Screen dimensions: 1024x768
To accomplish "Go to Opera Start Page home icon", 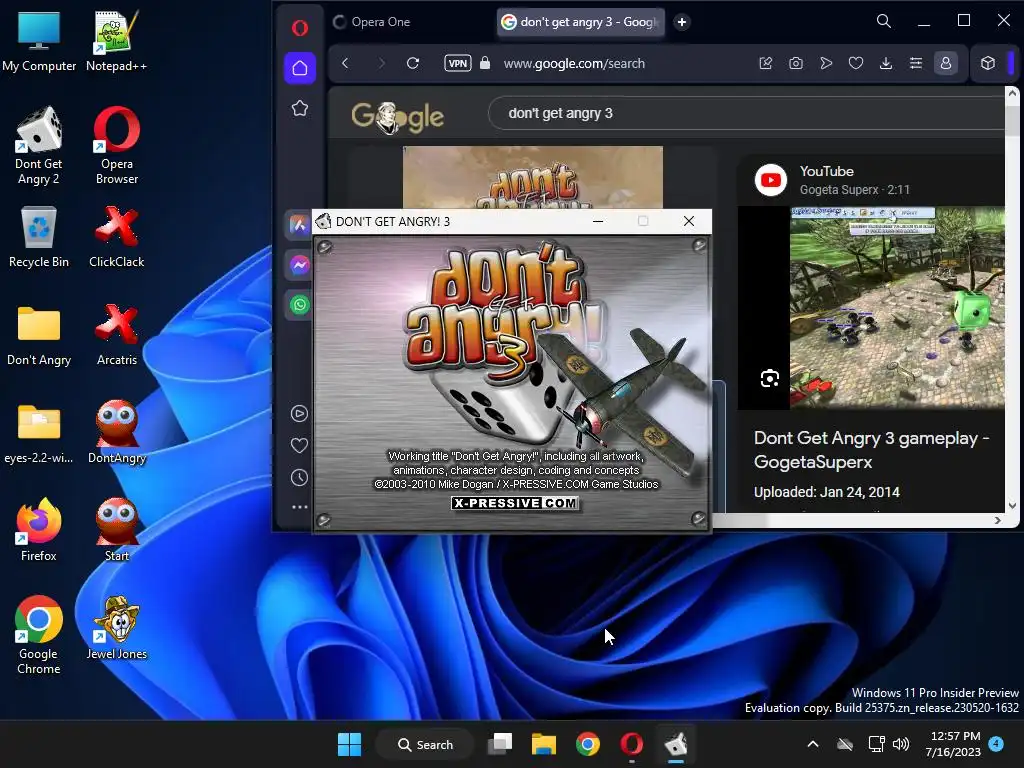I will tap(300, 68).
